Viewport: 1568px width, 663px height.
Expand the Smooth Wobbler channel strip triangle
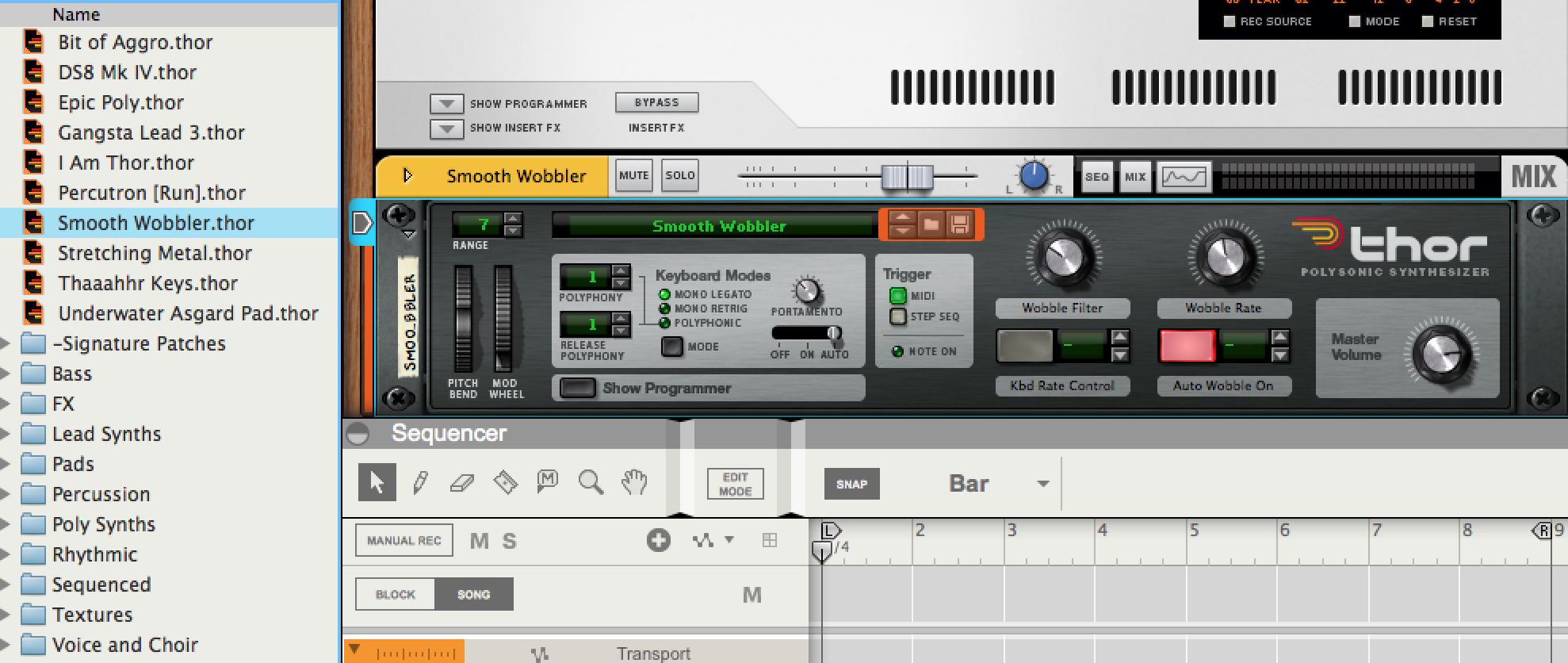[408, 175]
